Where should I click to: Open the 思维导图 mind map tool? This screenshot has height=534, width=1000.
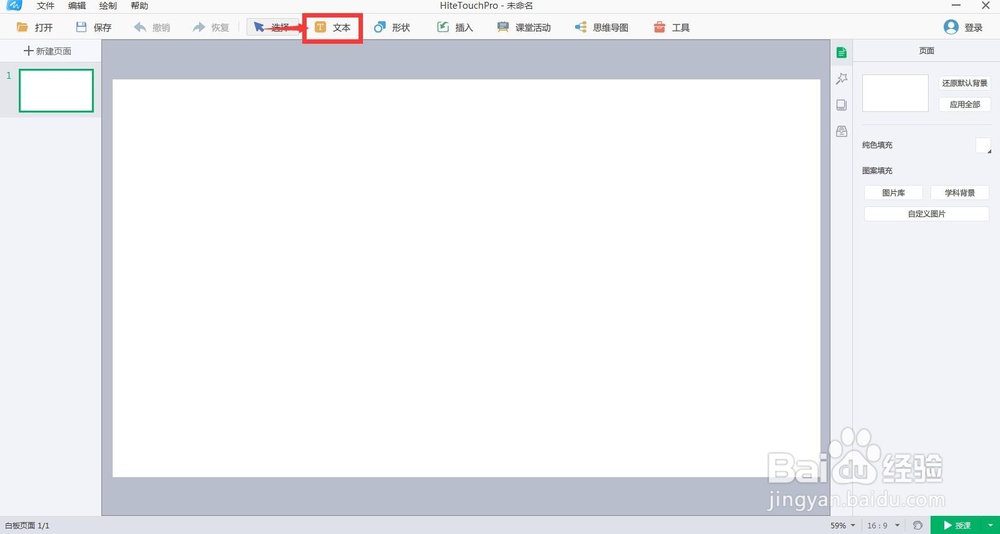pyautogui.click(x=601, y=27)
